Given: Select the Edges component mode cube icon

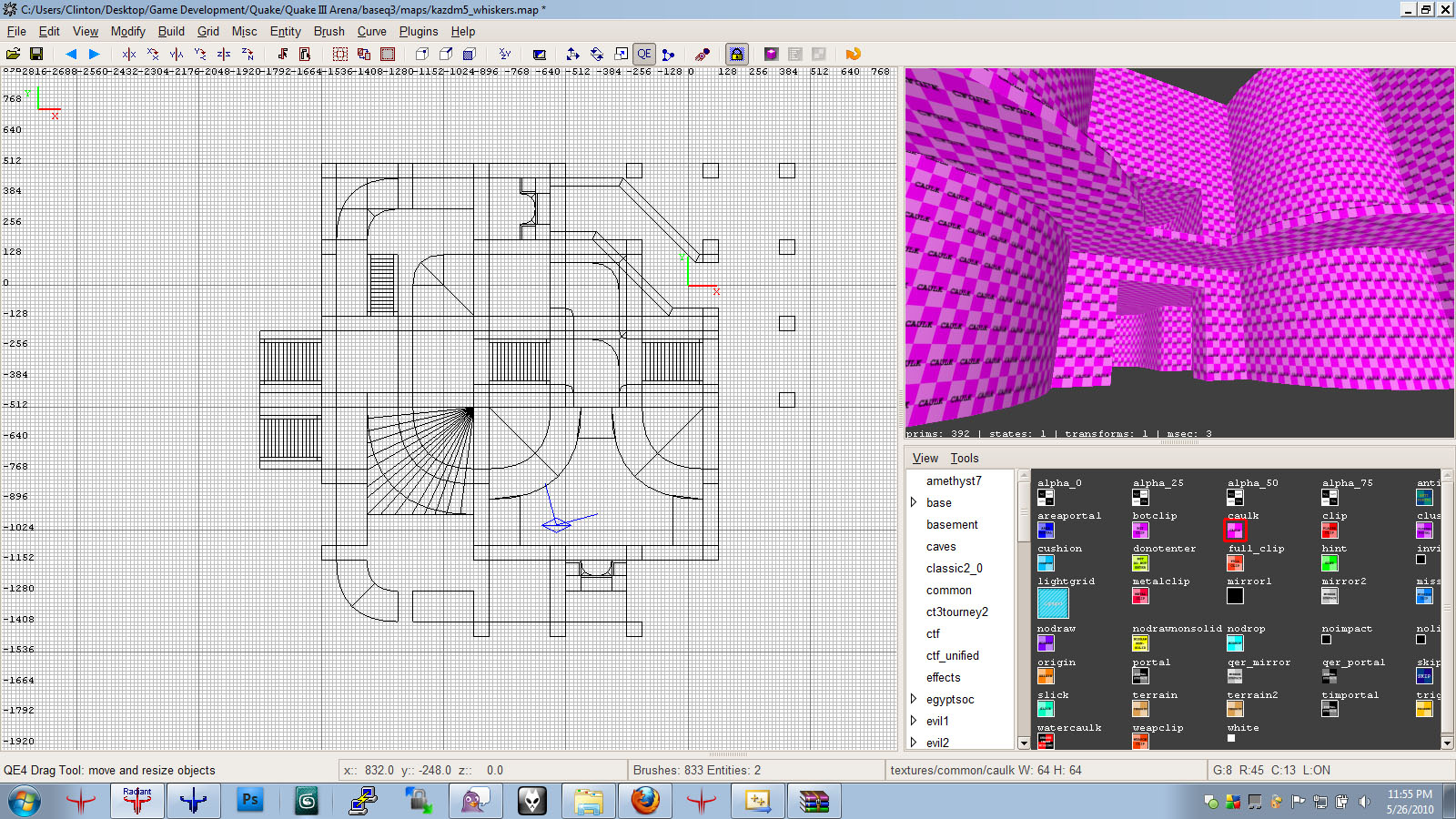Looking at the screenshot, I should tap(446, 55).
